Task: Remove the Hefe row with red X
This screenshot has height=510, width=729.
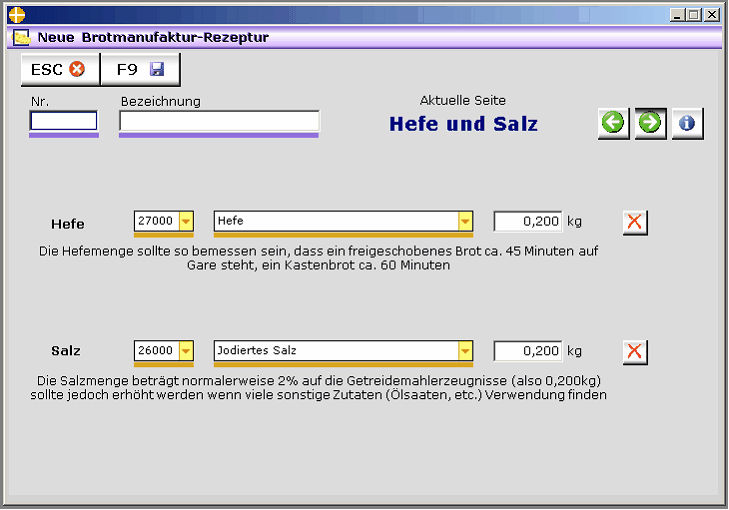Action: 635,222
